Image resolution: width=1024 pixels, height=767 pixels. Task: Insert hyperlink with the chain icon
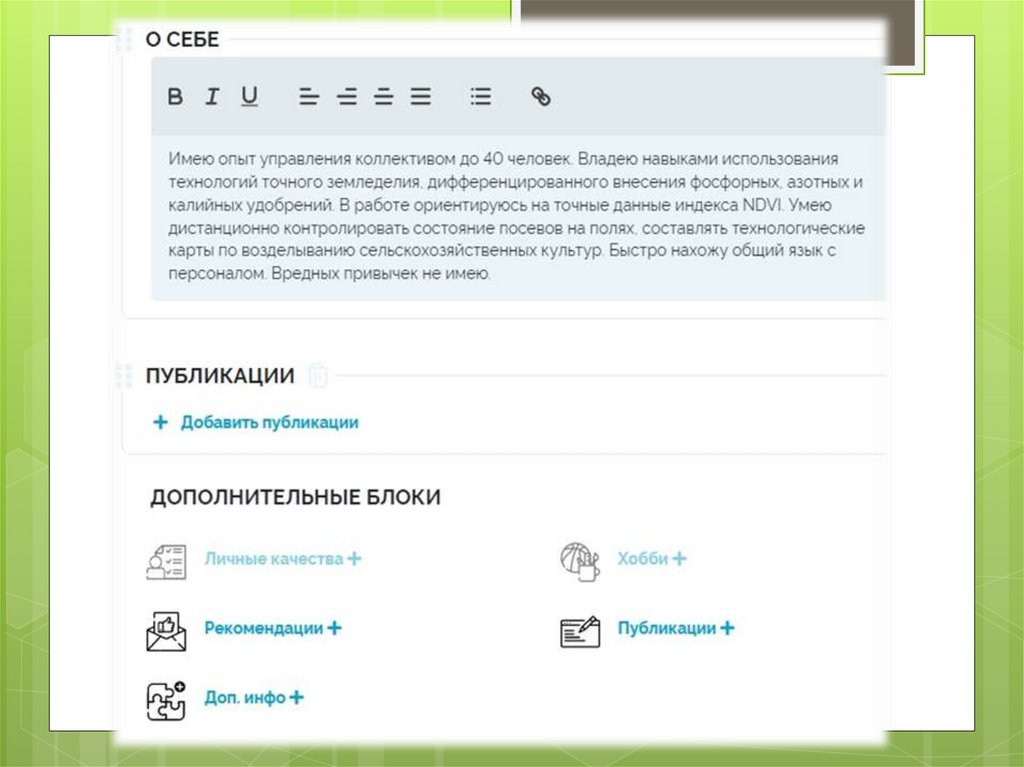(541, 97)
